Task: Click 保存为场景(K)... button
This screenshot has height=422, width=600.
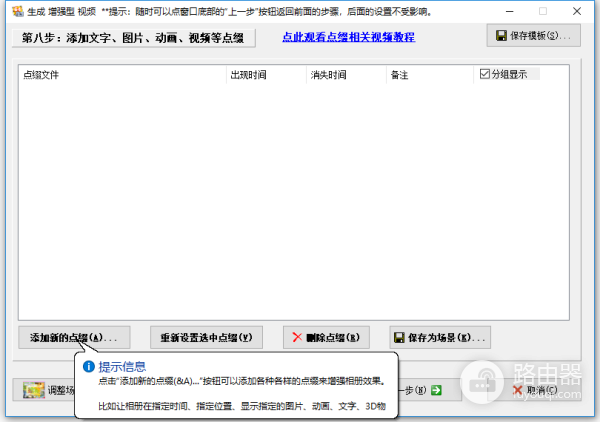Action: point(440,337)
